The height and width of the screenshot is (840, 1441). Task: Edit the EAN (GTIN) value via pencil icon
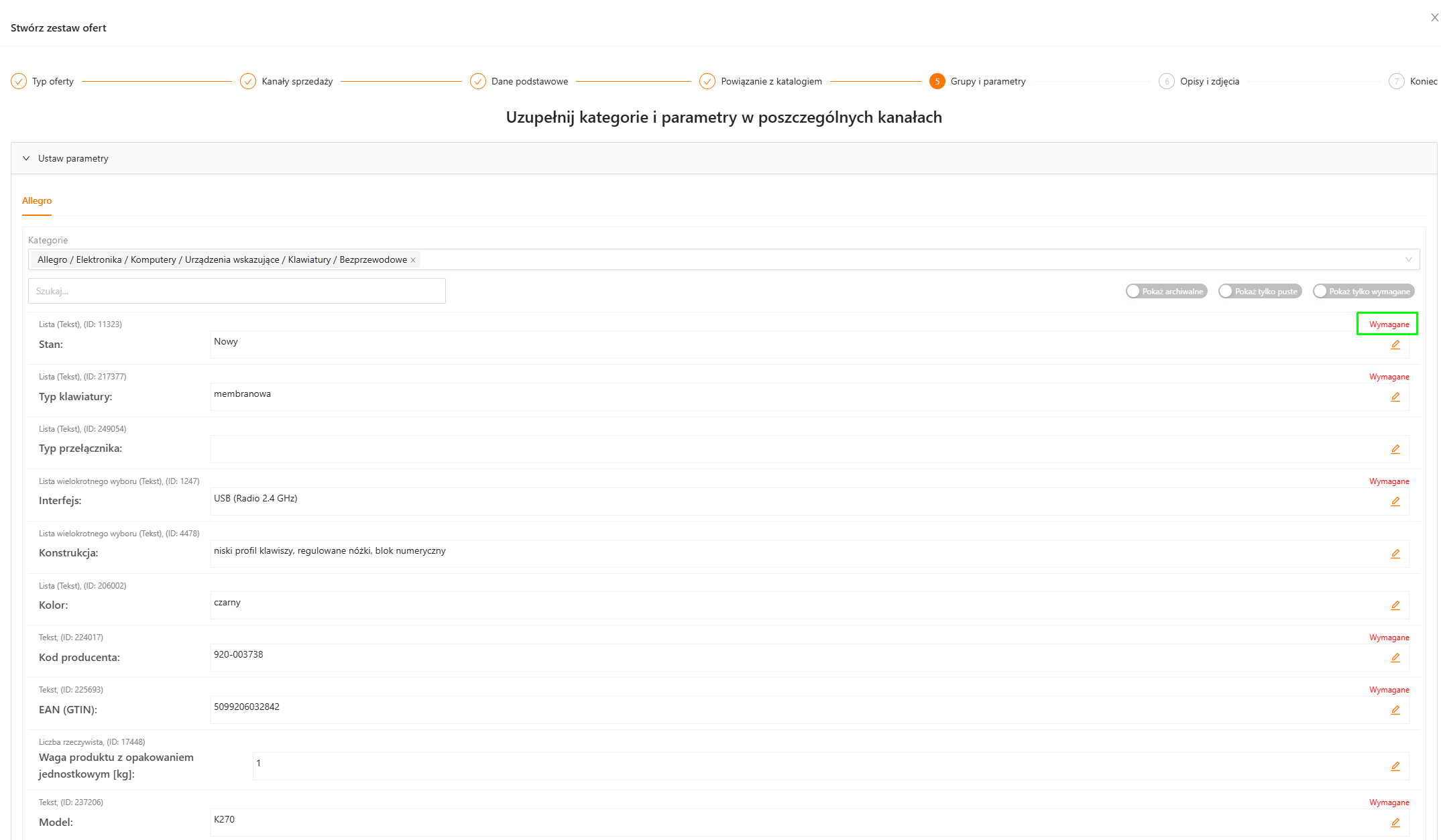1395,710
